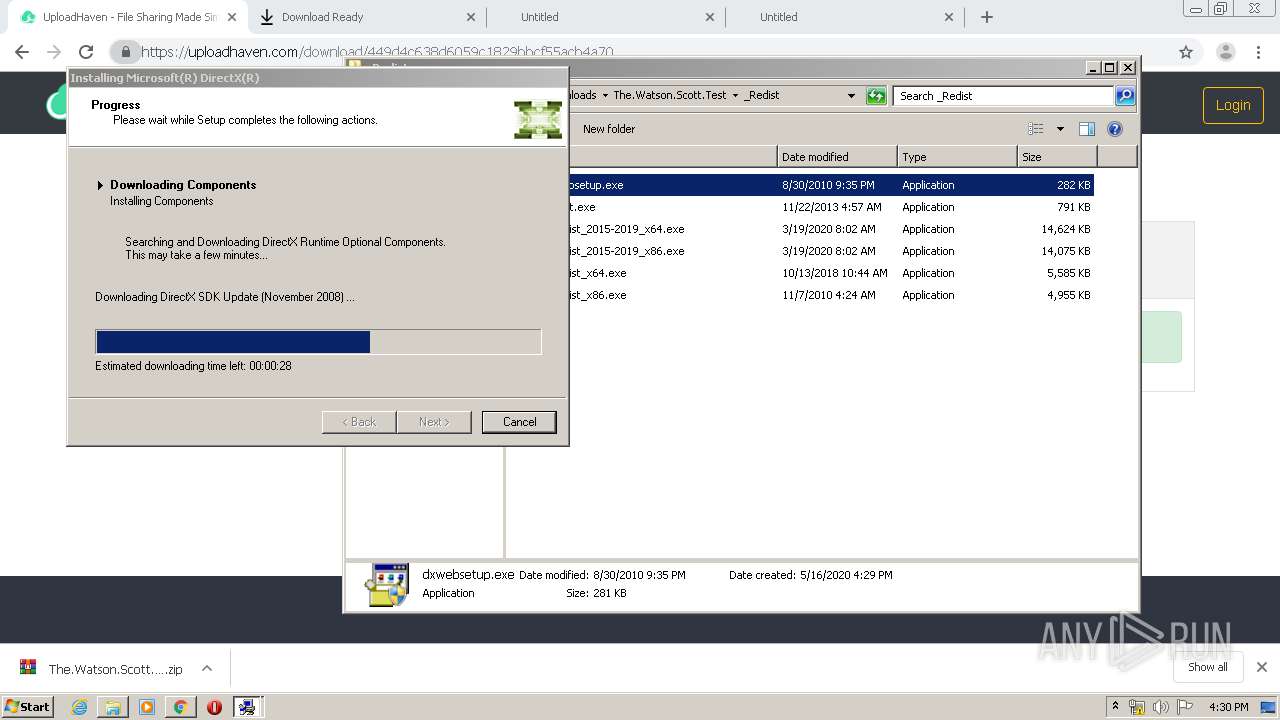
Task: Open the views options dropdown arrow
Action: (x=1060, y=129)
